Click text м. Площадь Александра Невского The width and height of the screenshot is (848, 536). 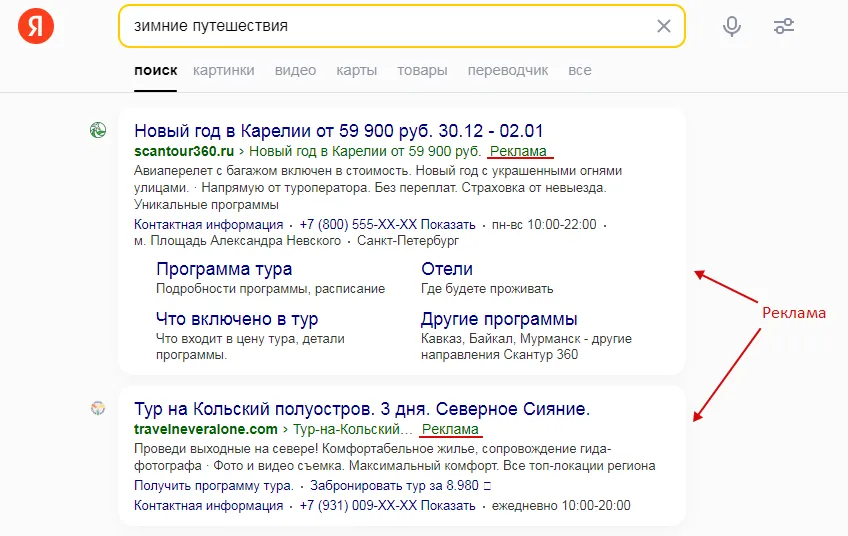pyautogui.click(x=237, y=241)
